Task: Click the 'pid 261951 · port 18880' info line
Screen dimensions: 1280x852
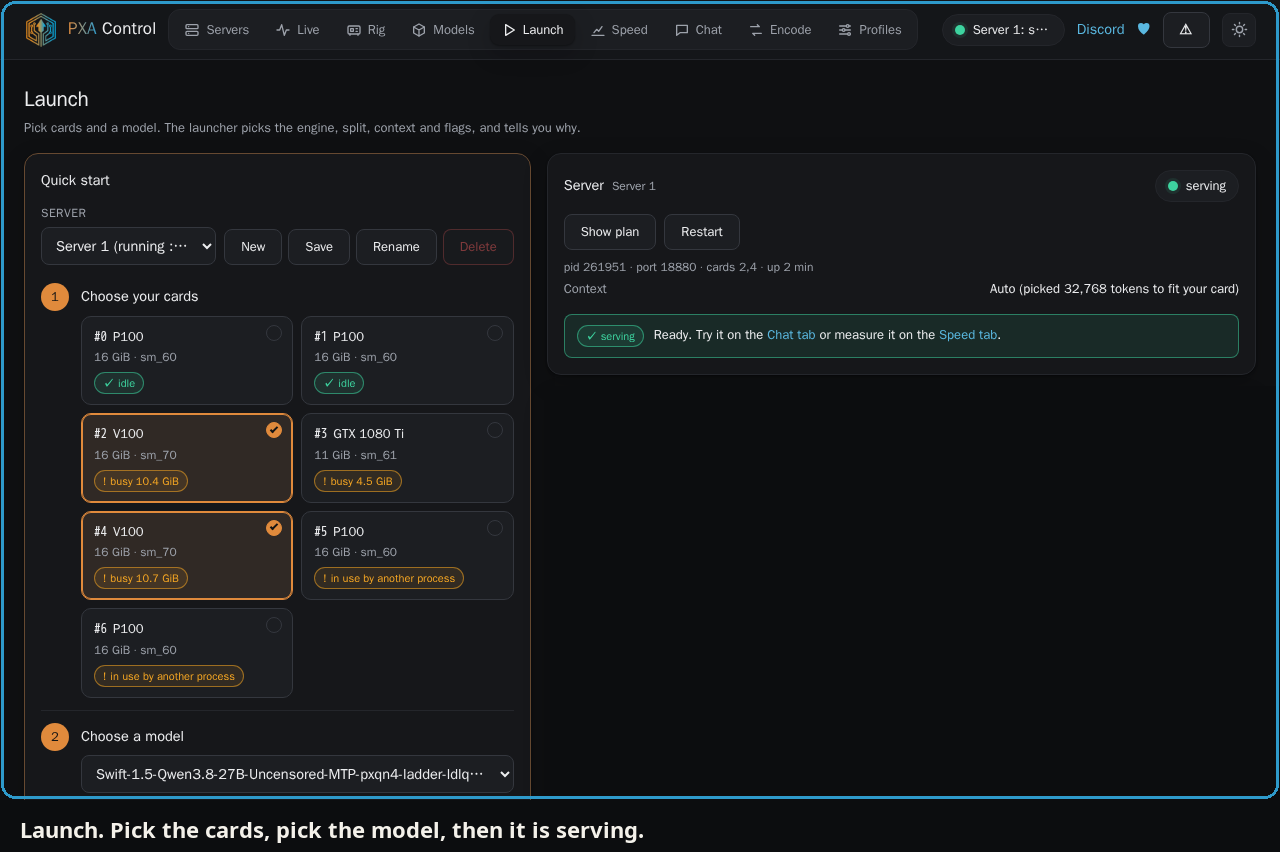Action: coord(689,267)
